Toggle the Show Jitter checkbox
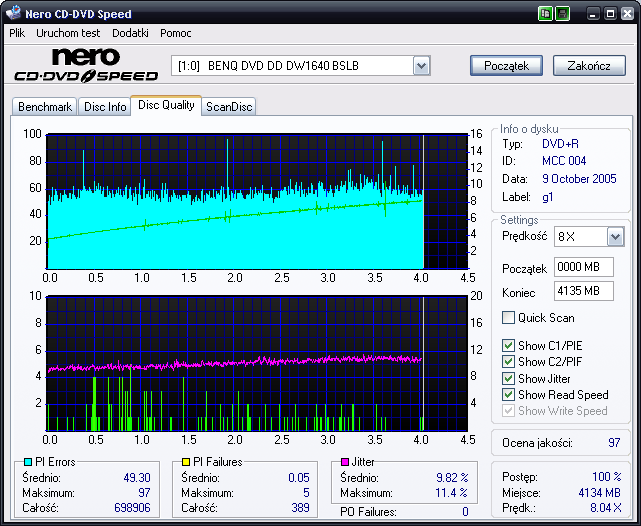Screen dimensions: 641x526 click(508, 378)
